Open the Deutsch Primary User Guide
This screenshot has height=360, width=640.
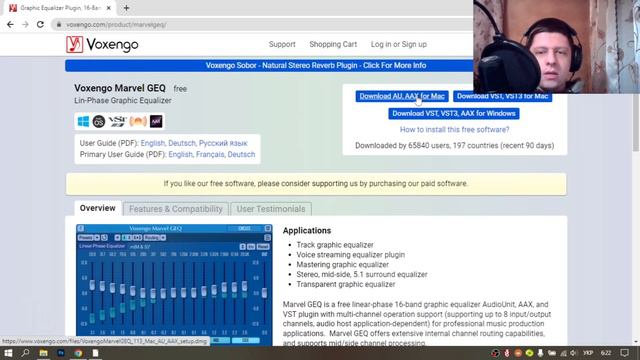point(241,154)
